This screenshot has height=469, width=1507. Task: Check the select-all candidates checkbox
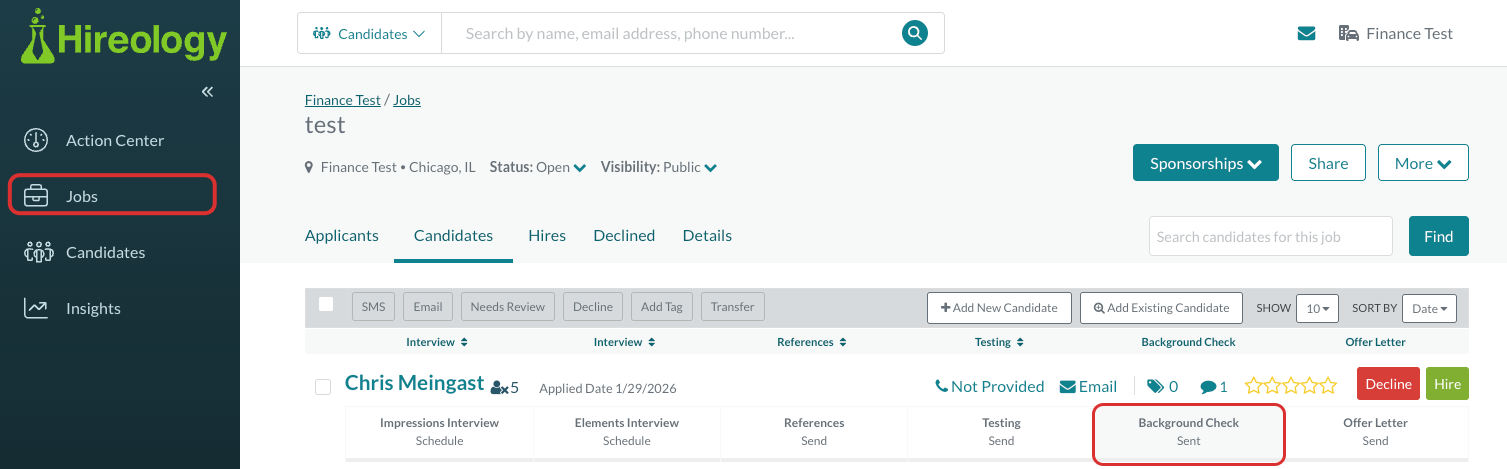coord(326,304)
